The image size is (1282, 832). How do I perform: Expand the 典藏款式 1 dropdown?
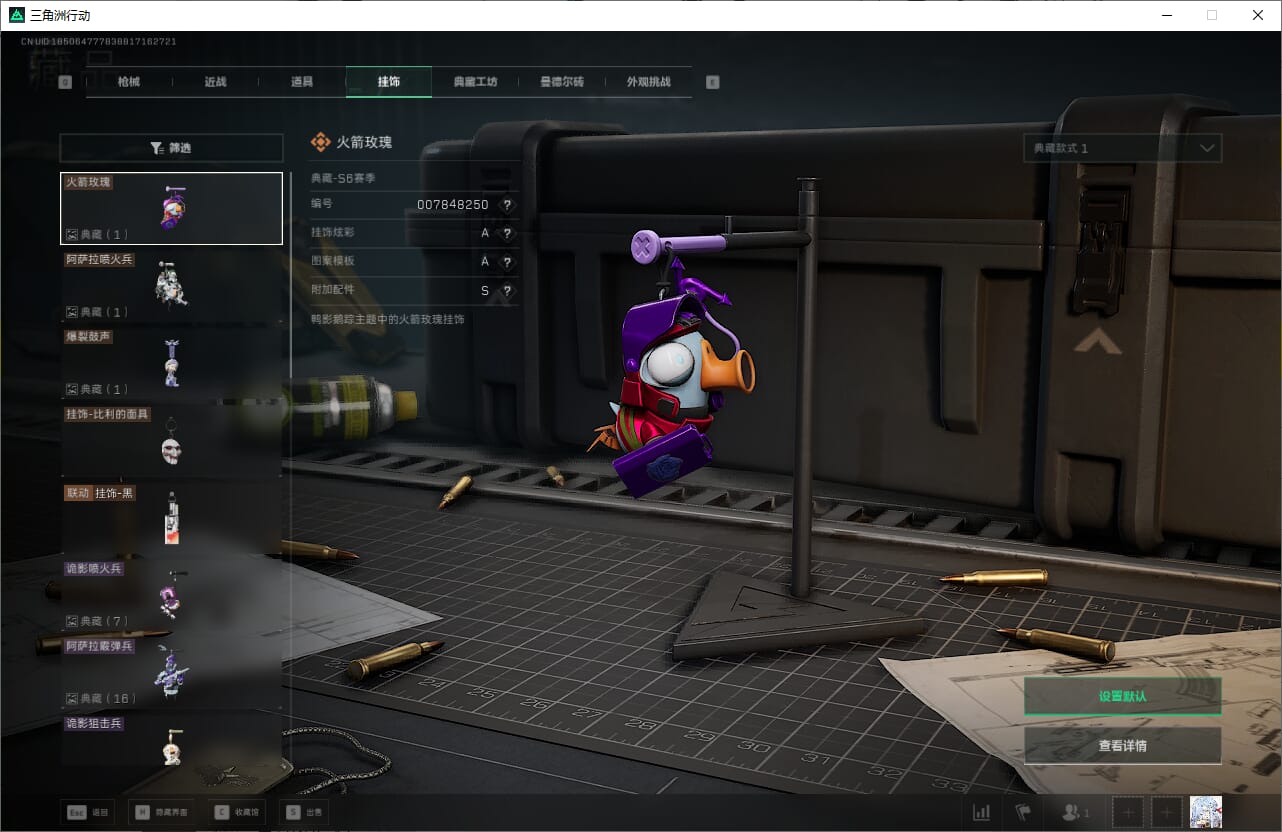coord(1122,148)
